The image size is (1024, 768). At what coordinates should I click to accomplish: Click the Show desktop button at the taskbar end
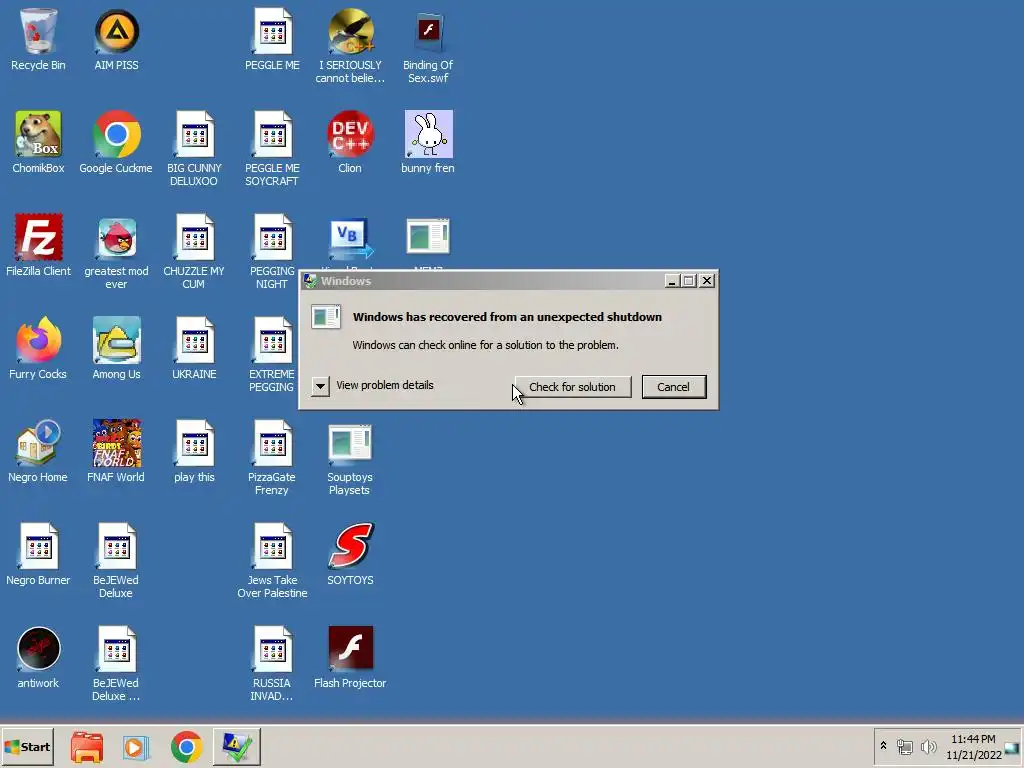tap(1012, 748)
